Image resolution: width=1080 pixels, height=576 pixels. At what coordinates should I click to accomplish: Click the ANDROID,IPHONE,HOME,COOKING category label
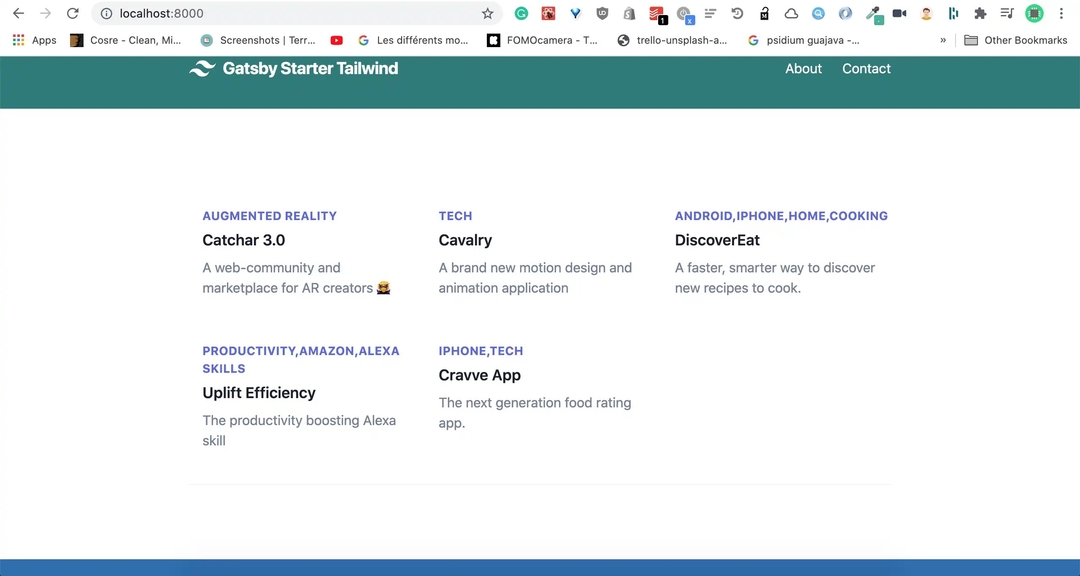781,216
